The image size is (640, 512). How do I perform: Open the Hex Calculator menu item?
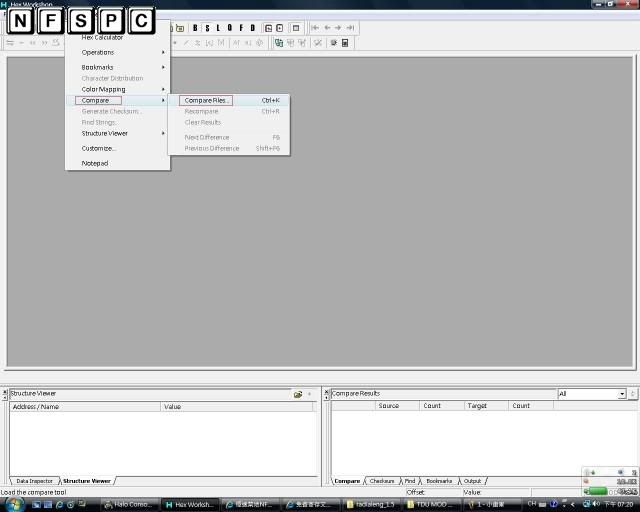coord(102,38)
